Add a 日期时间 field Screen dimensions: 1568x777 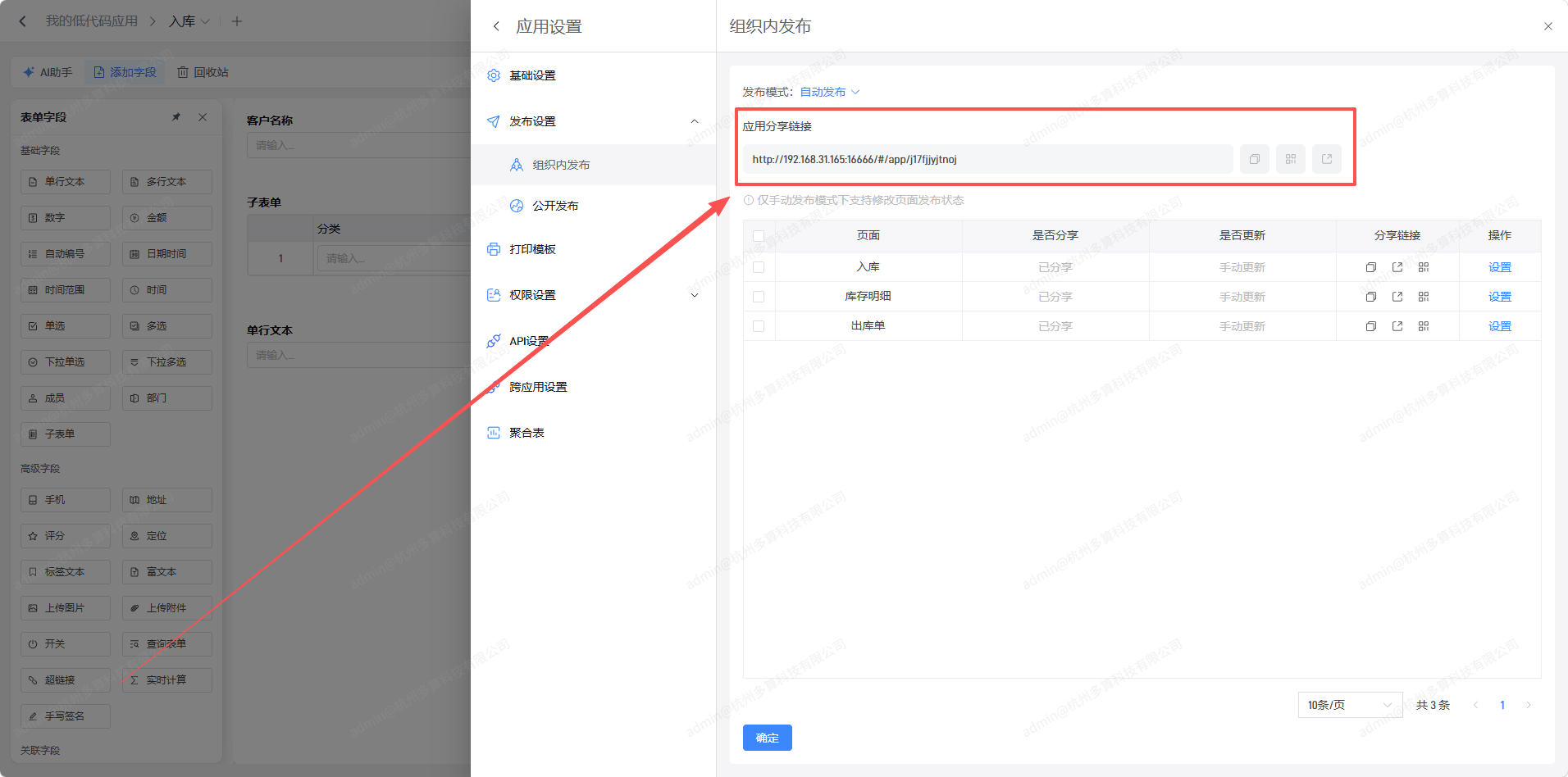point(167,254)
